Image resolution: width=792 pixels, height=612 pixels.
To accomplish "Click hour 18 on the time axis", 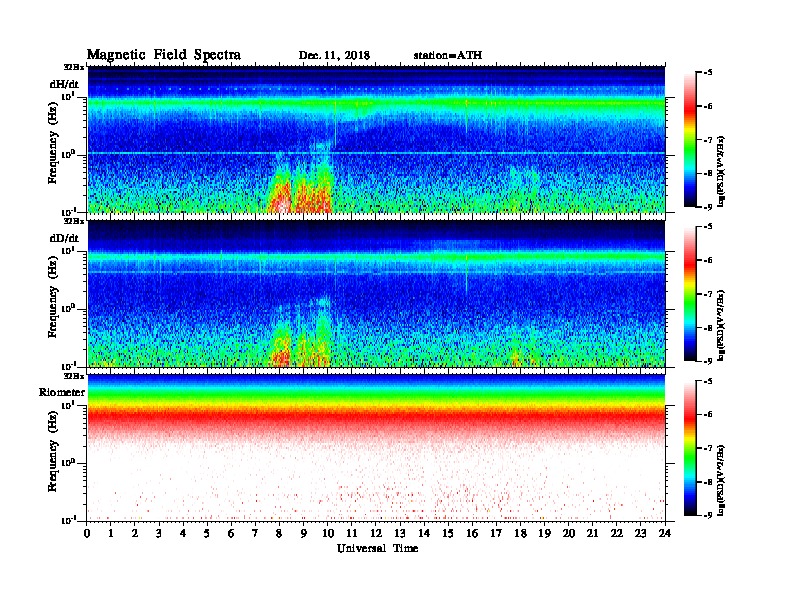I will click(520, 534).
